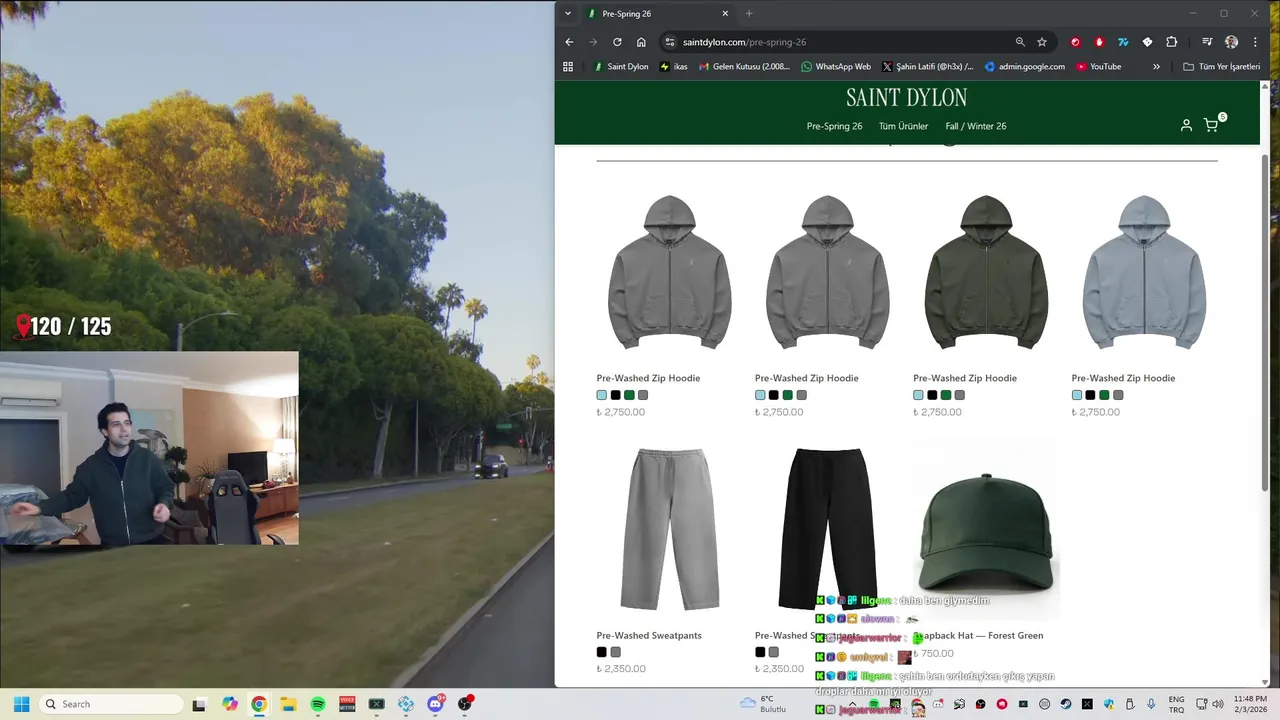This screenshot has height=720, width=1280.
Task: Open File Explorer from the taskbar
Action: (288, 704)
